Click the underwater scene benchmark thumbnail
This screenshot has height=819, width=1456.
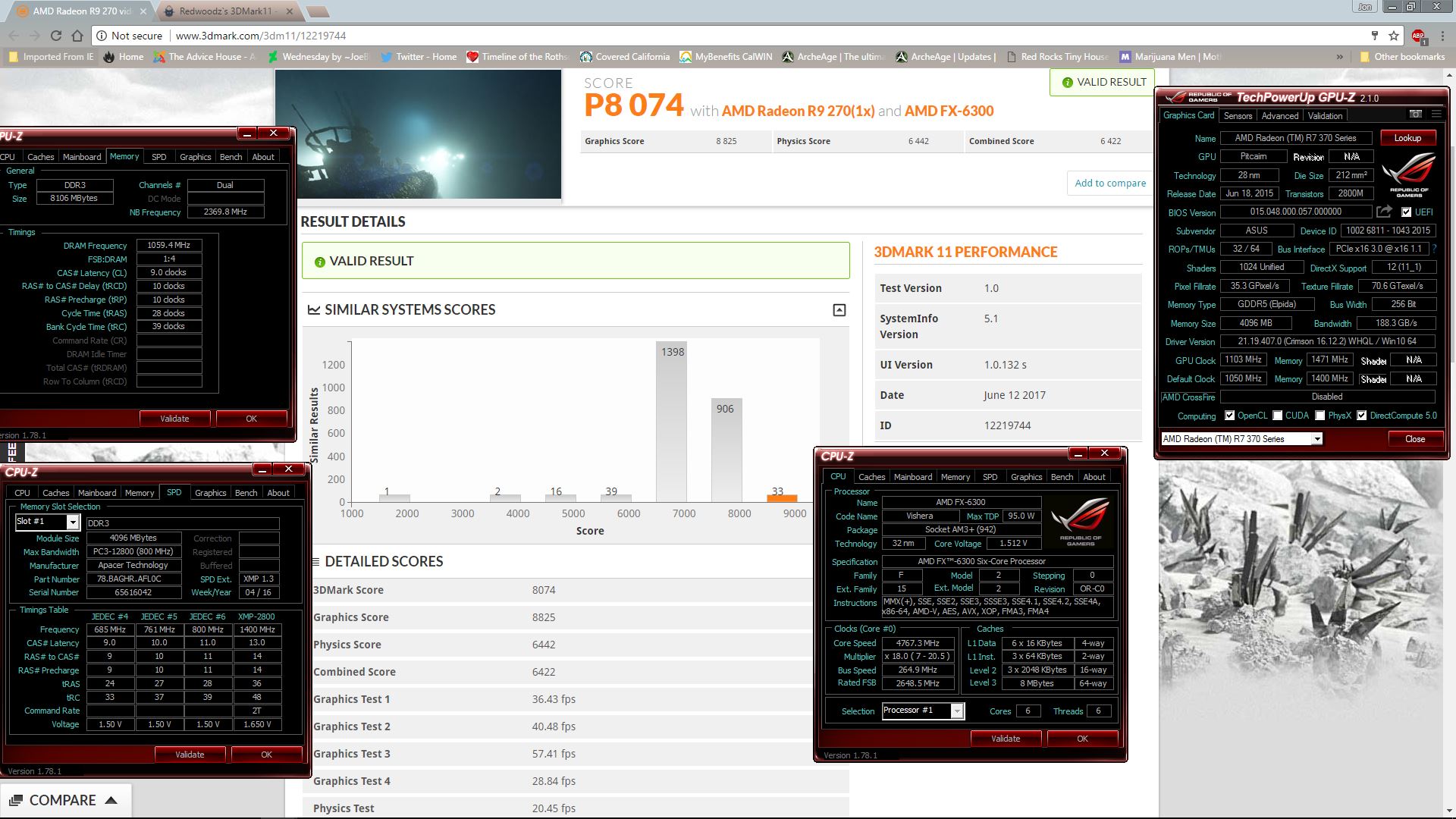(x=418, y=134)
